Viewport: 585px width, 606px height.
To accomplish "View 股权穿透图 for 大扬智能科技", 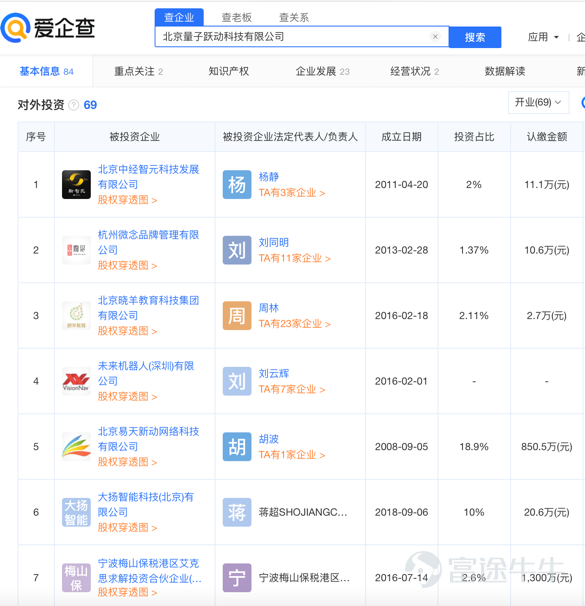I will tap(127, 528).
